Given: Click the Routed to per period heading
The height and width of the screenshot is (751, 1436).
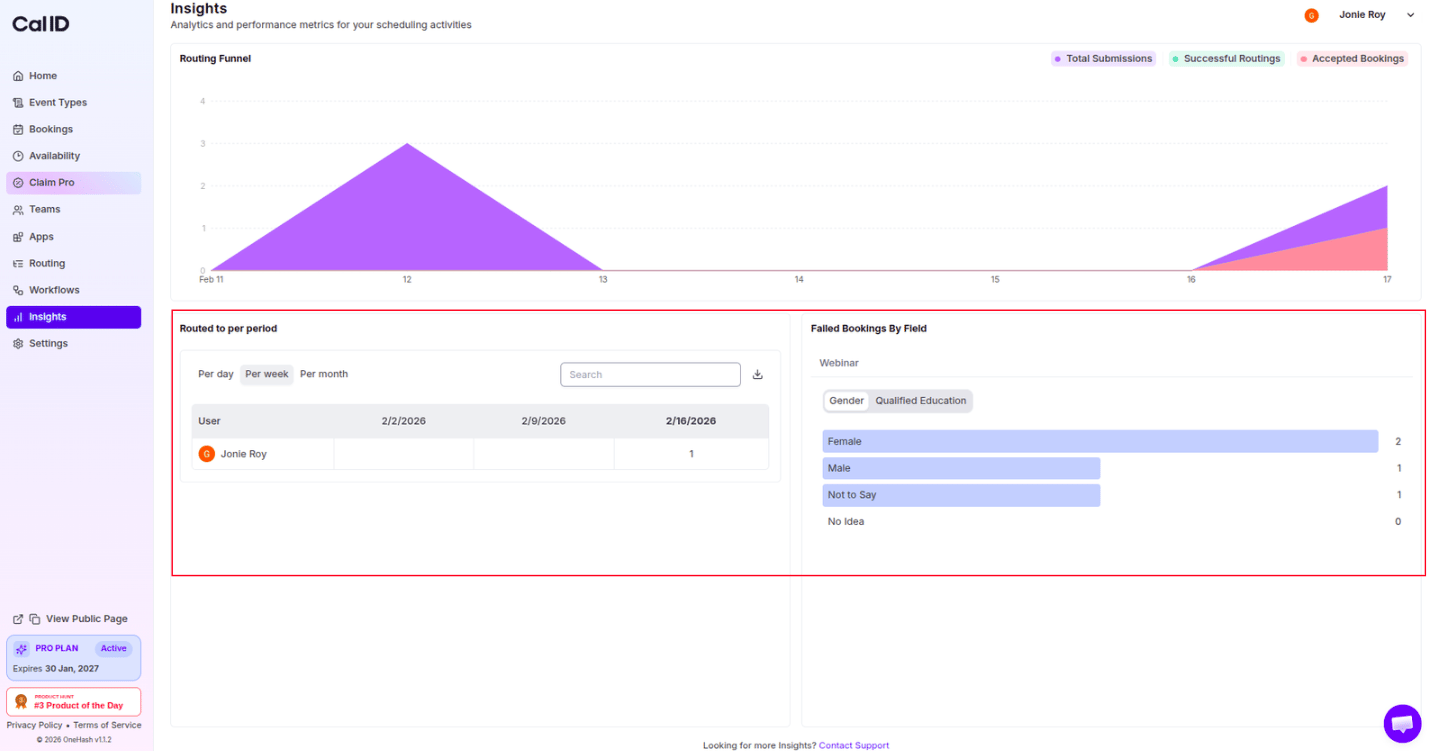Looking at the screenshot, I should 228,329.
